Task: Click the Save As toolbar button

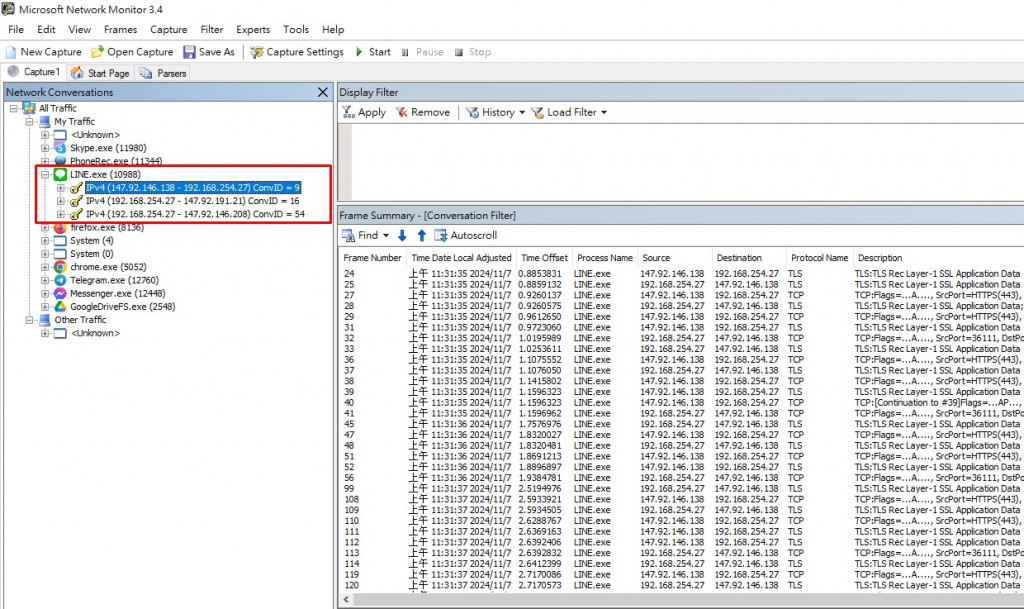Action: pyautogui.click(x=209, y=52)
